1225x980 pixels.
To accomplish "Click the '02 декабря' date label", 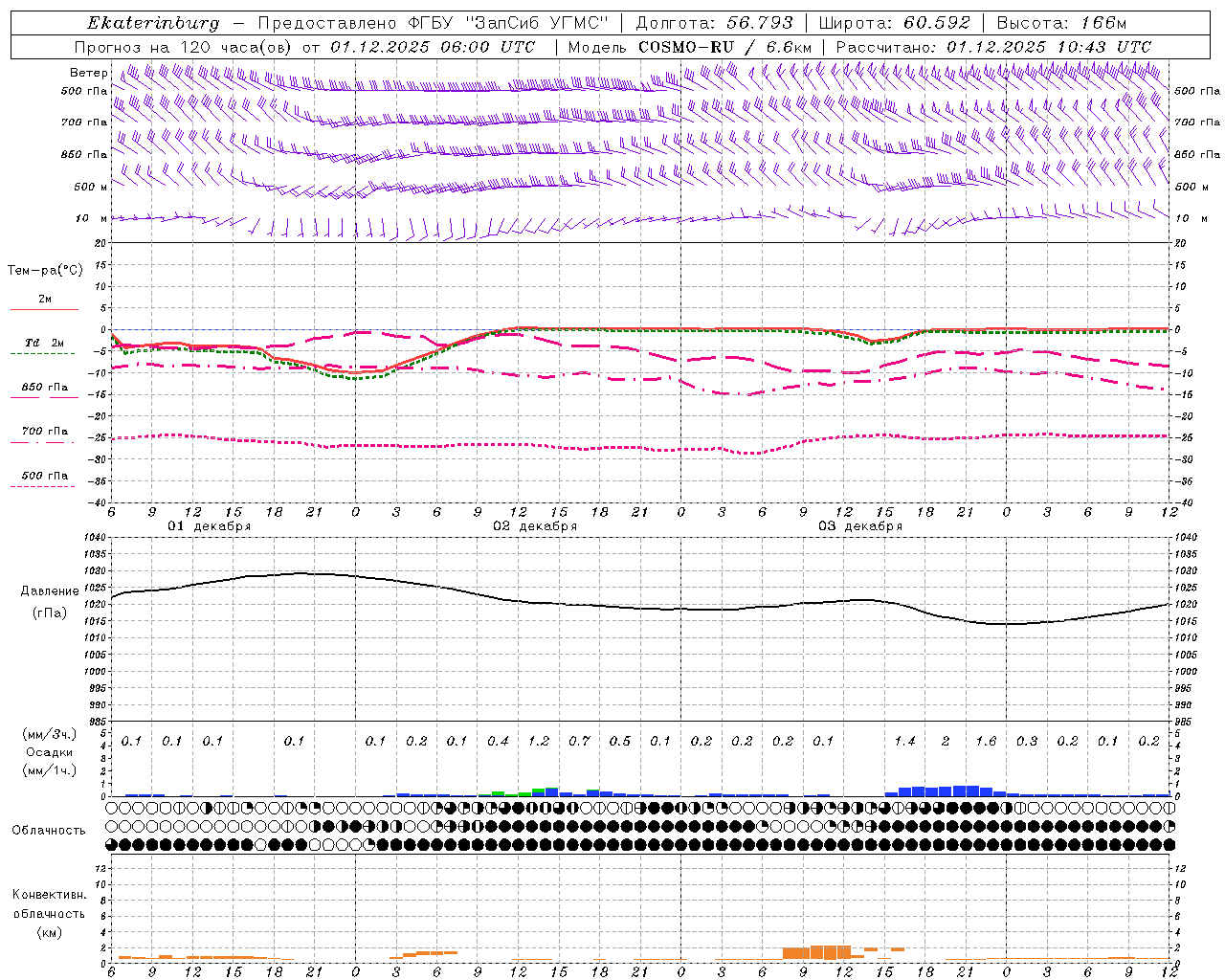I will 535,526.
